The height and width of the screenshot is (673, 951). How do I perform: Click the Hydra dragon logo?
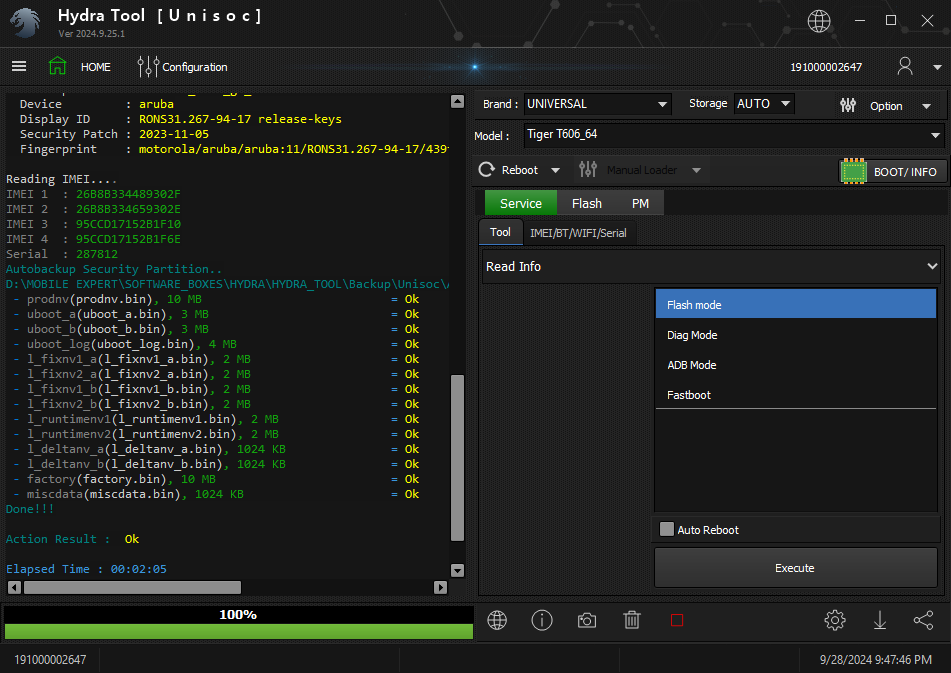26,23
